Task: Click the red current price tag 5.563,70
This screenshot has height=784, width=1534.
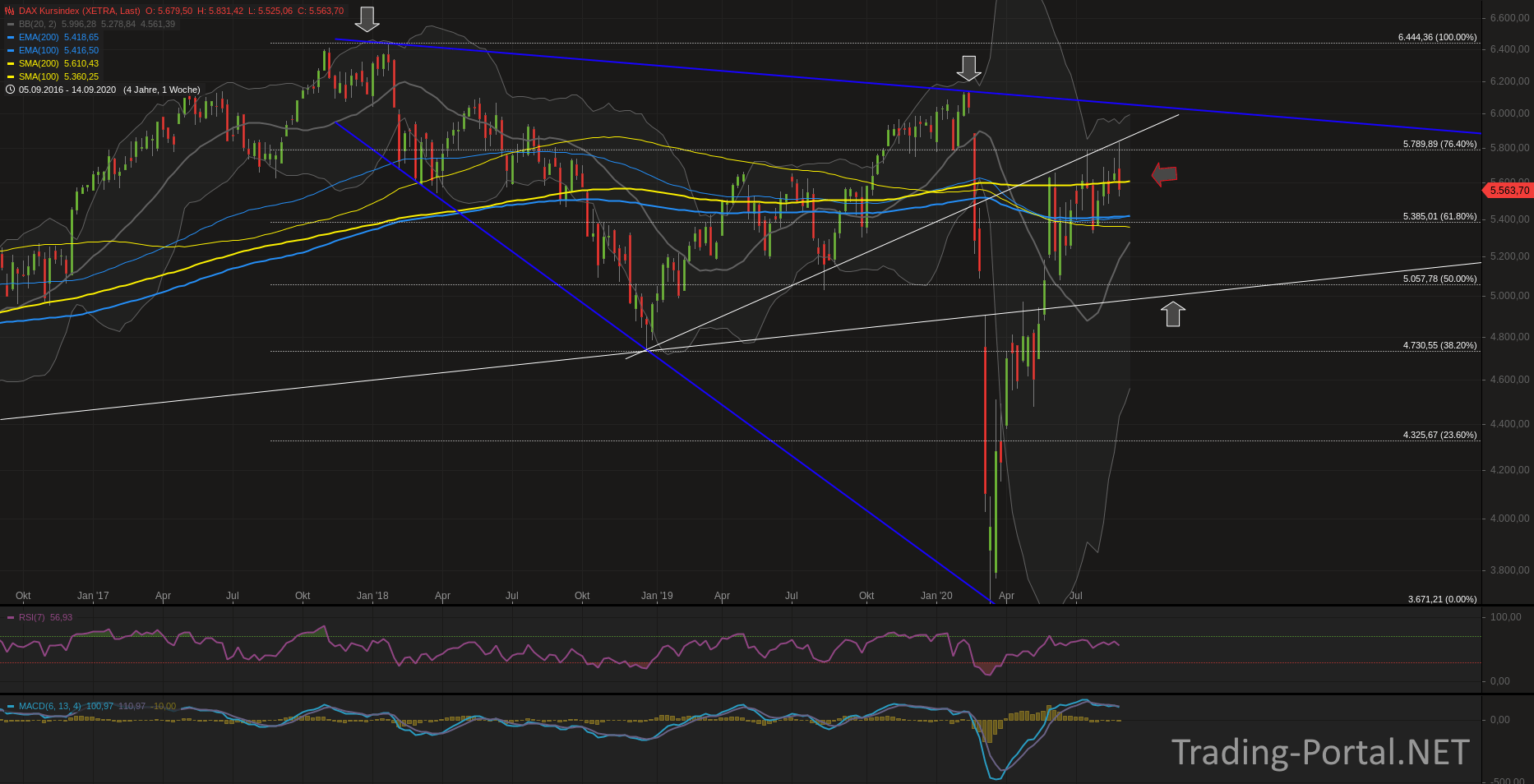Action: point(1507,191)
